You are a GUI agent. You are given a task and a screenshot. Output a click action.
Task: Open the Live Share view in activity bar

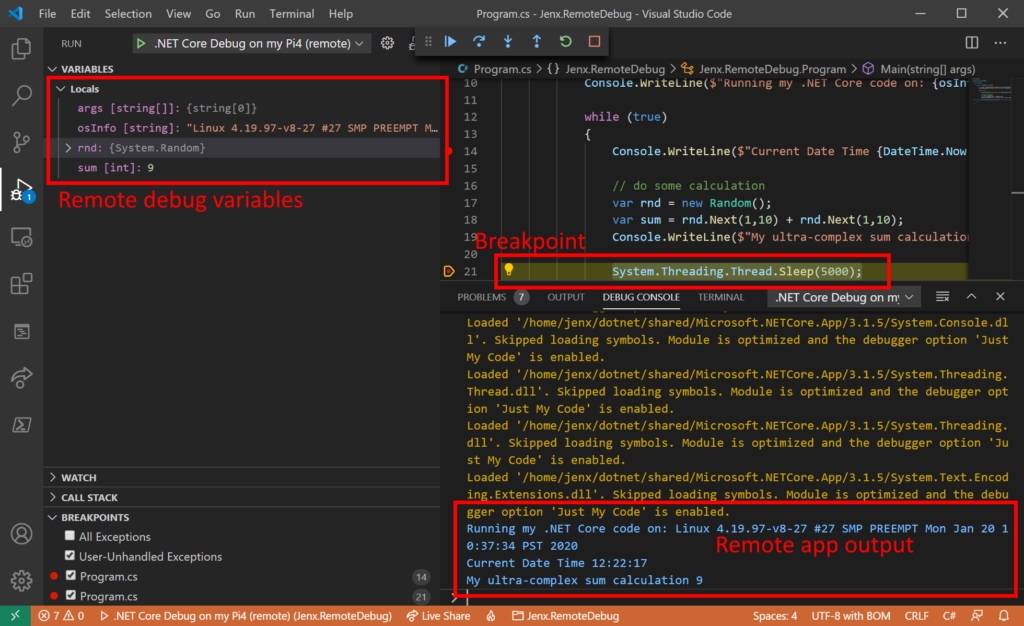[x=21, y=378]
